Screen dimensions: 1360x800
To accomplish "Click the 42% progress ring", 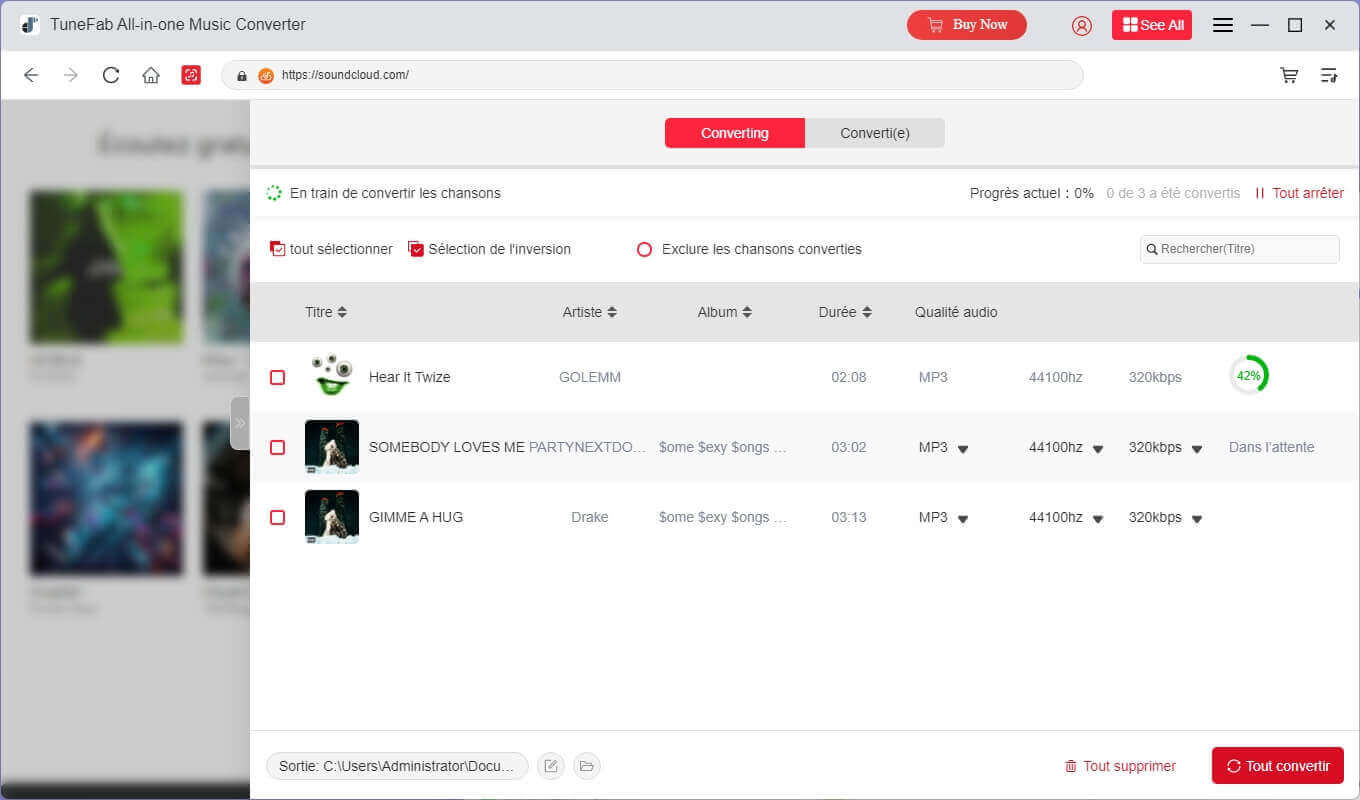I will point(1248,376).
